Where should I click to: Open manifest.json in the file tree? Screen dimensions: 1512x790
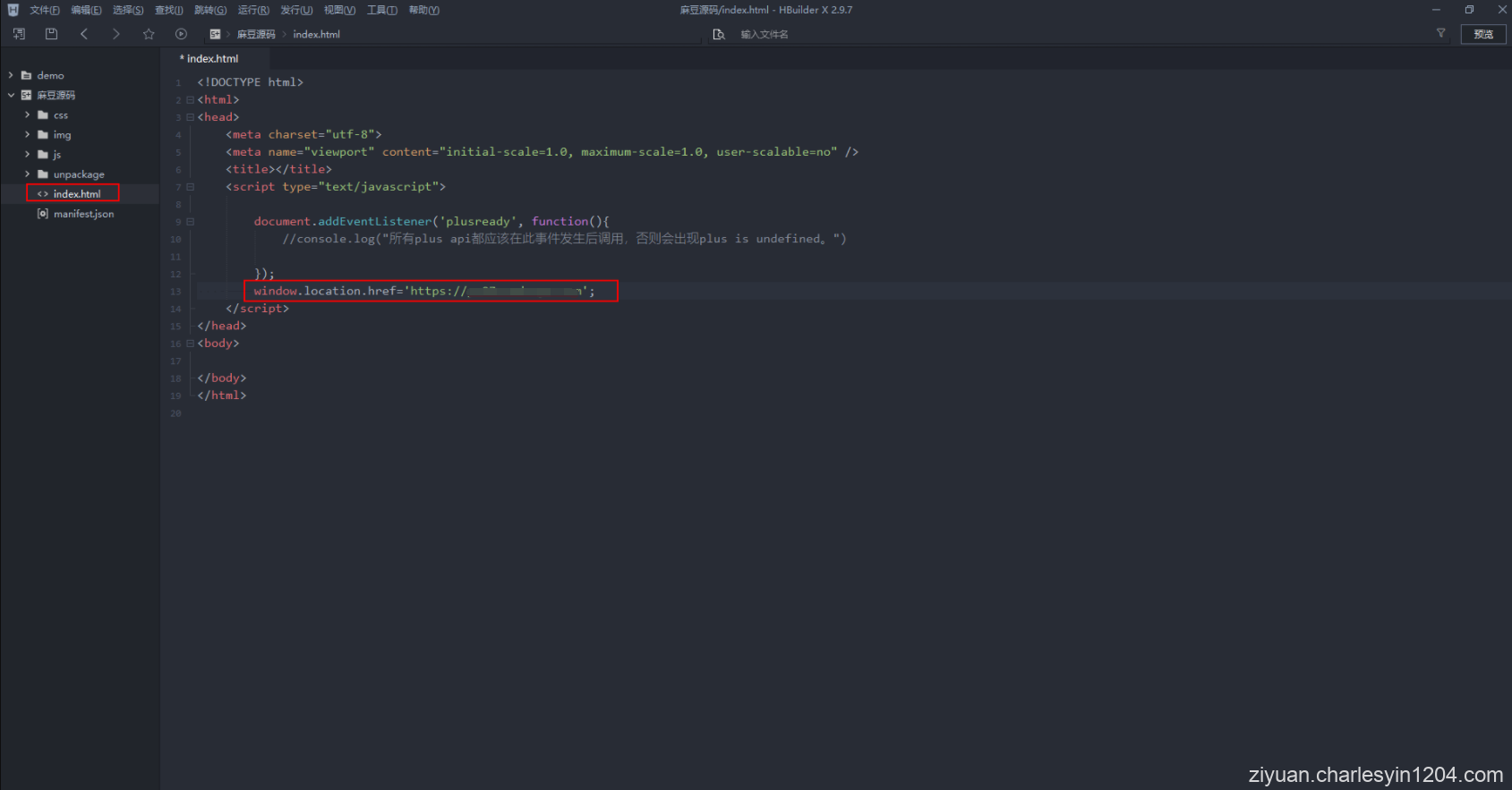point(83,214)
